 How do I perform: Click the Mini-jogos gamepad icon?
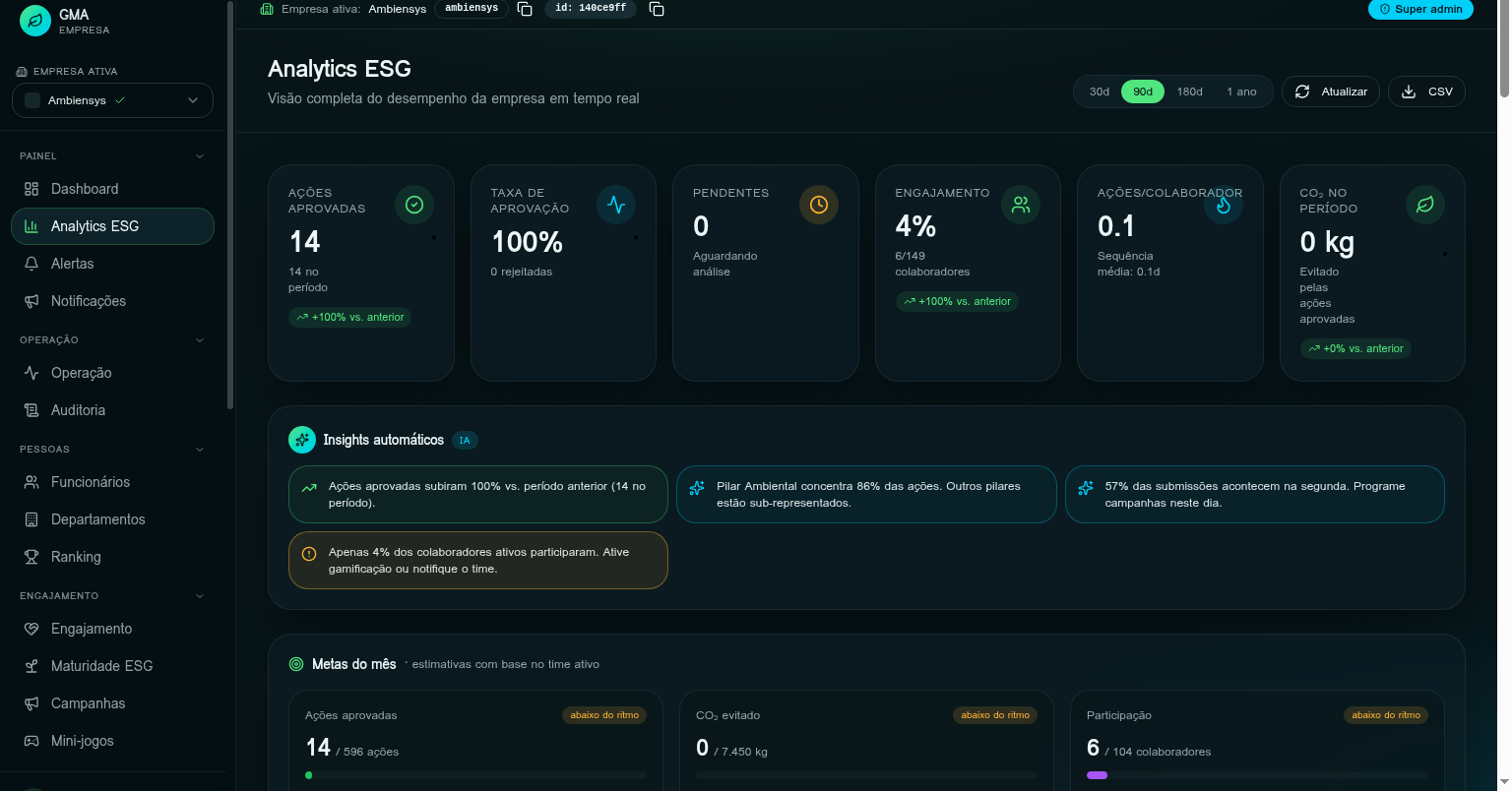point(31,741)
